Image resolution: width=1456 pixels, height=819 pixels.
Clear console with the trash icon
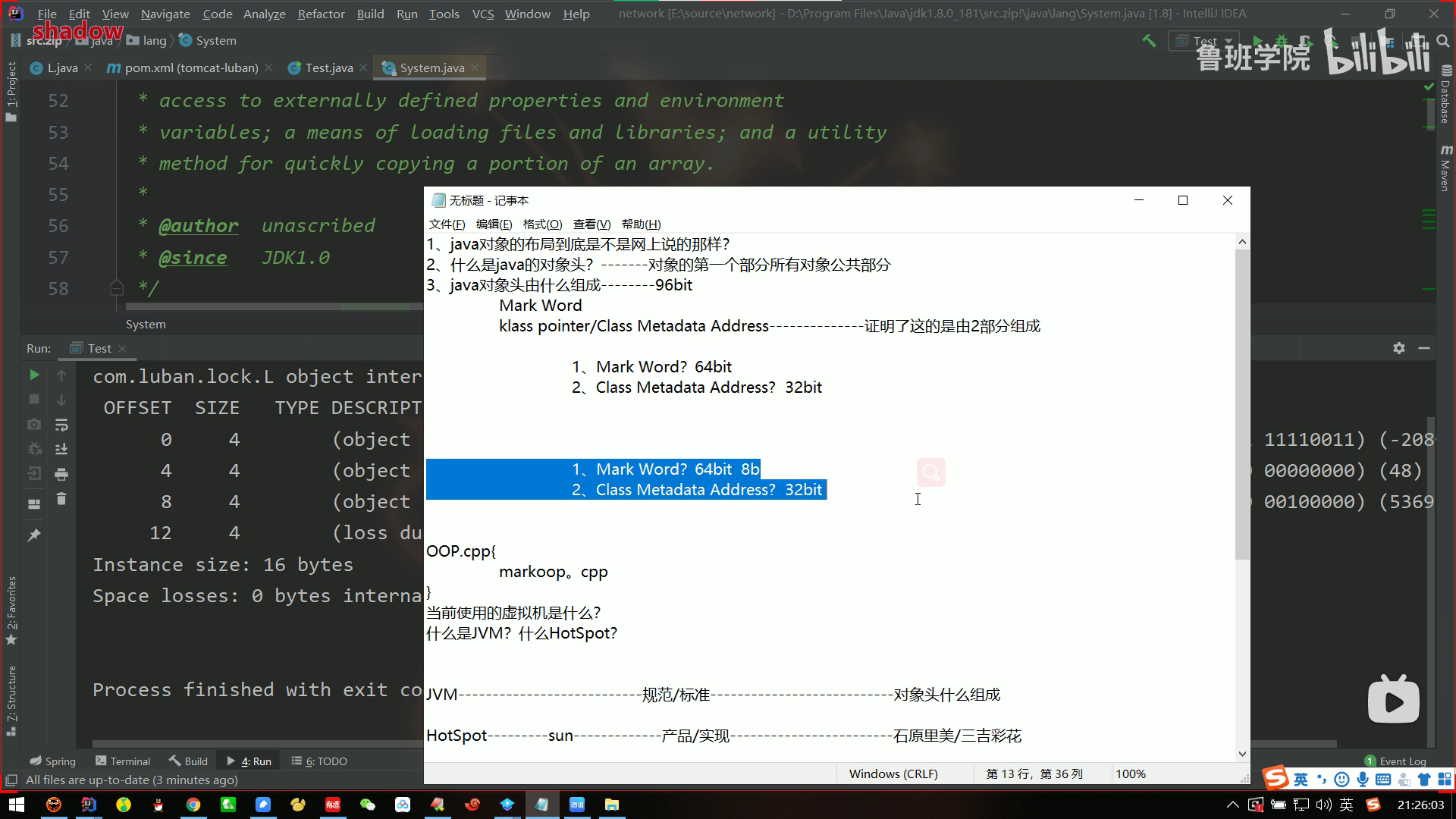click(61, 499)
